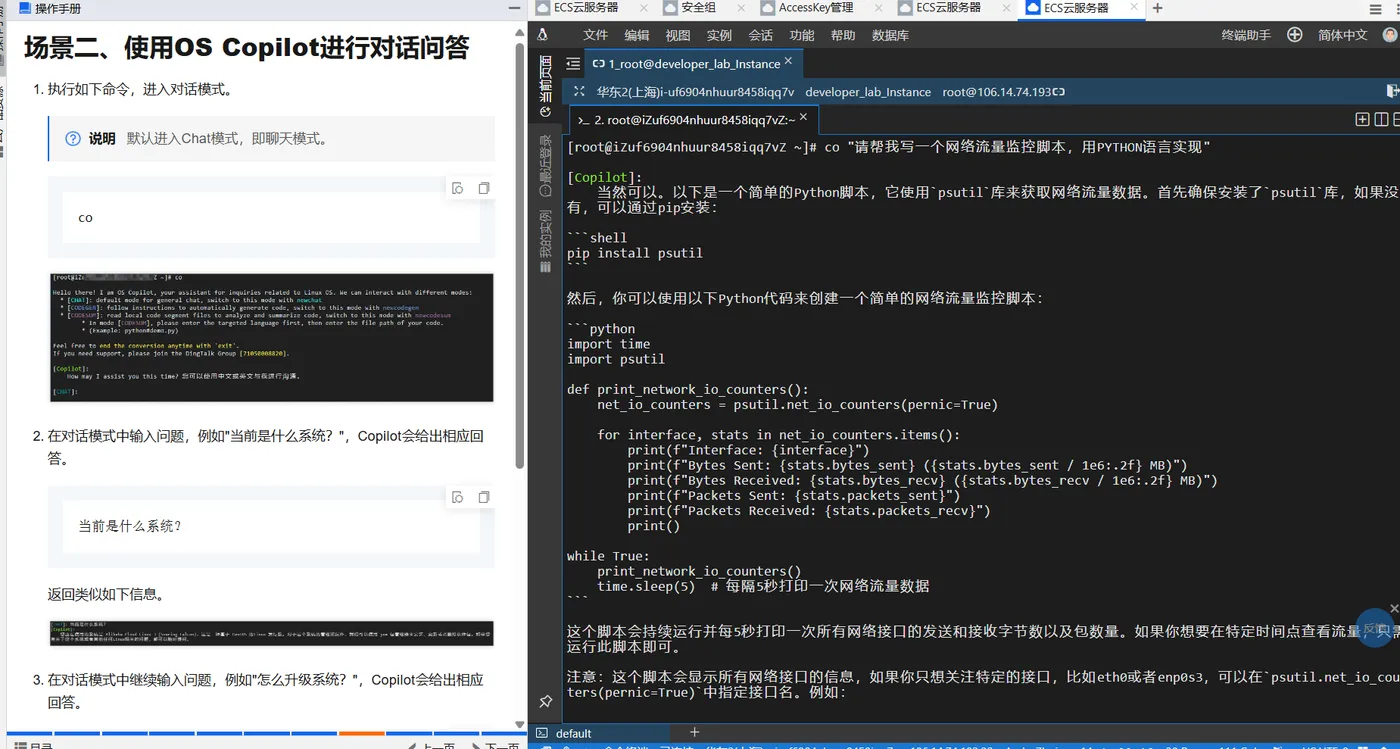This screenshot has width=1400, height=749.
Task: Open the 文件 menu
Action: [596, 34]
